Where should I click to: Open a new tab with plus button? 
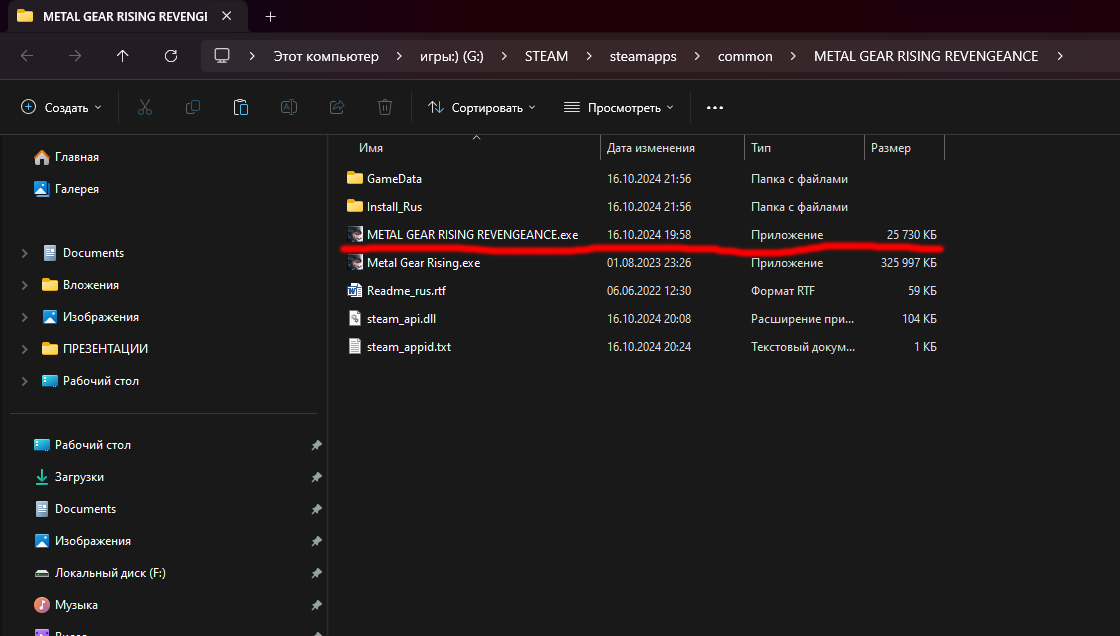[270, 16]
